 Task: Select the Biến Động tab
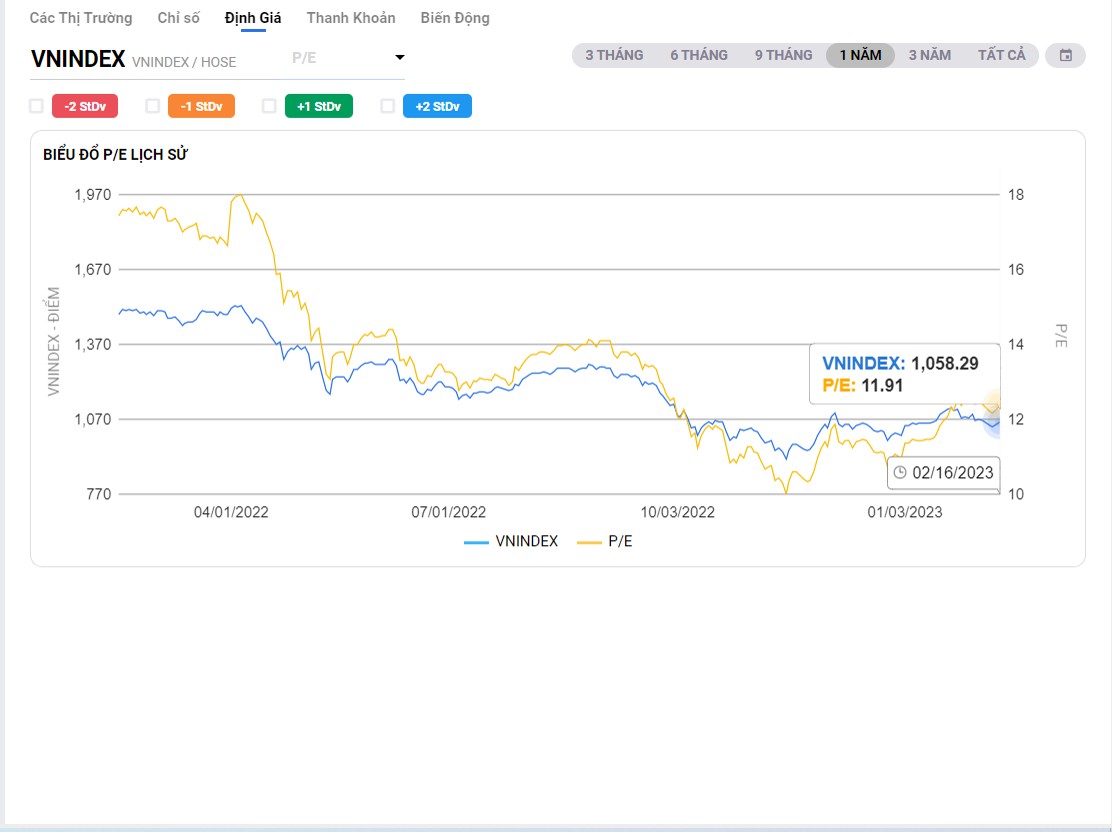pyautogui.click(x=455, y=18)
